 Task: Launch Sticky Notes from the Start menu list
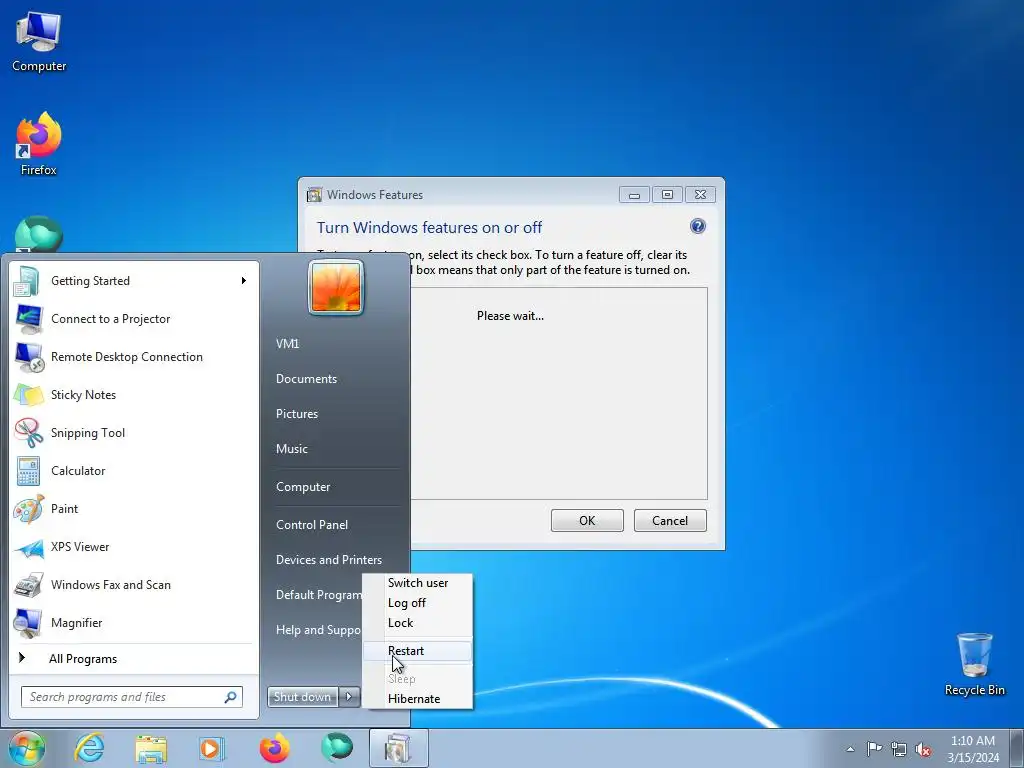click(x=133, y=395)
